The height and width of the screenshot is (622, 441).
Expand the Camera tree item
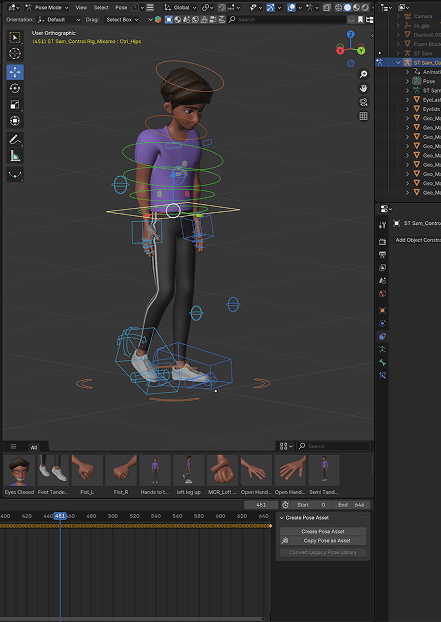pyautogui.click(x=398, y=16)
